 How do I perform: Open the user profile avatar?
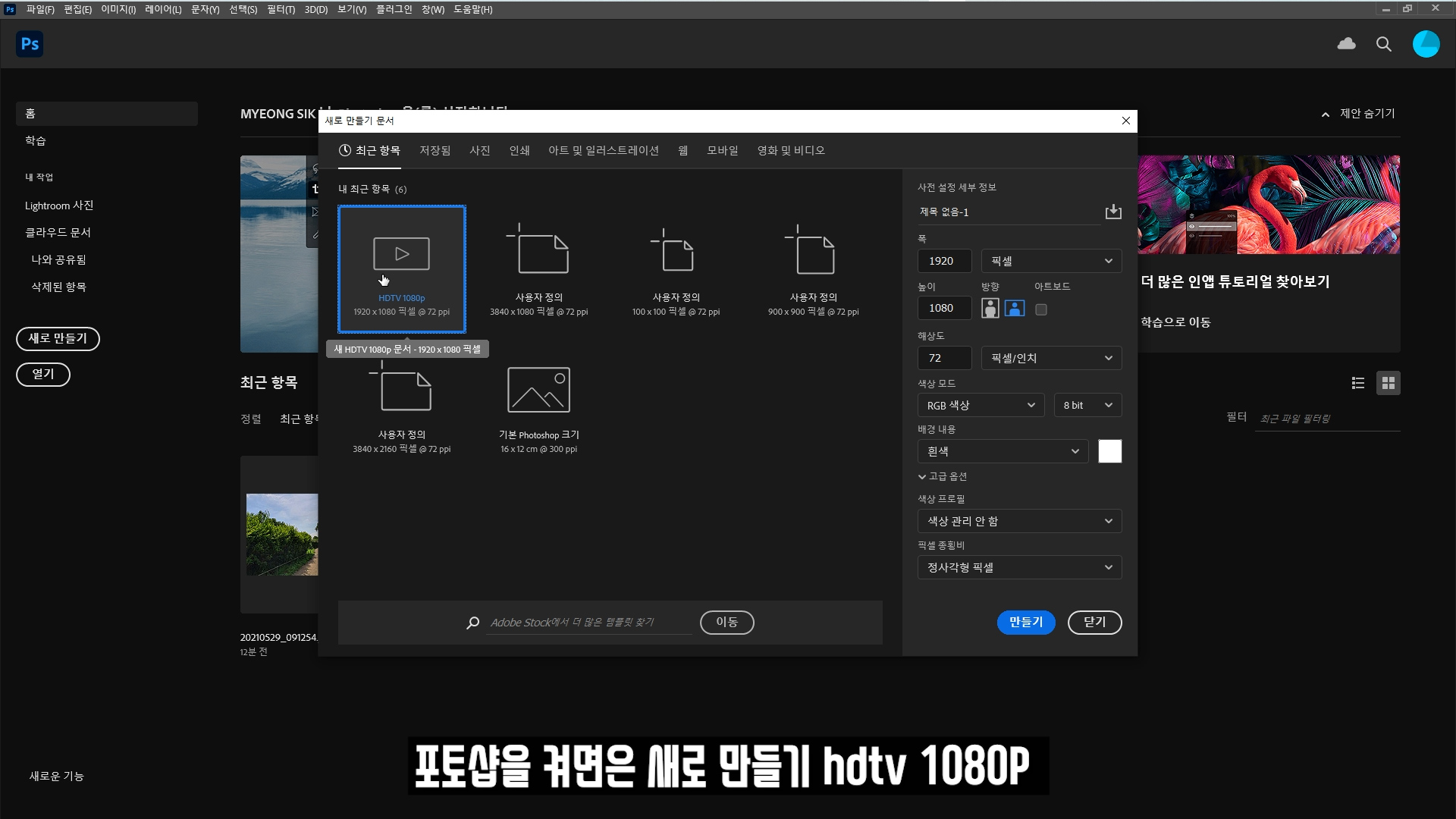(x=1426, y=44)
